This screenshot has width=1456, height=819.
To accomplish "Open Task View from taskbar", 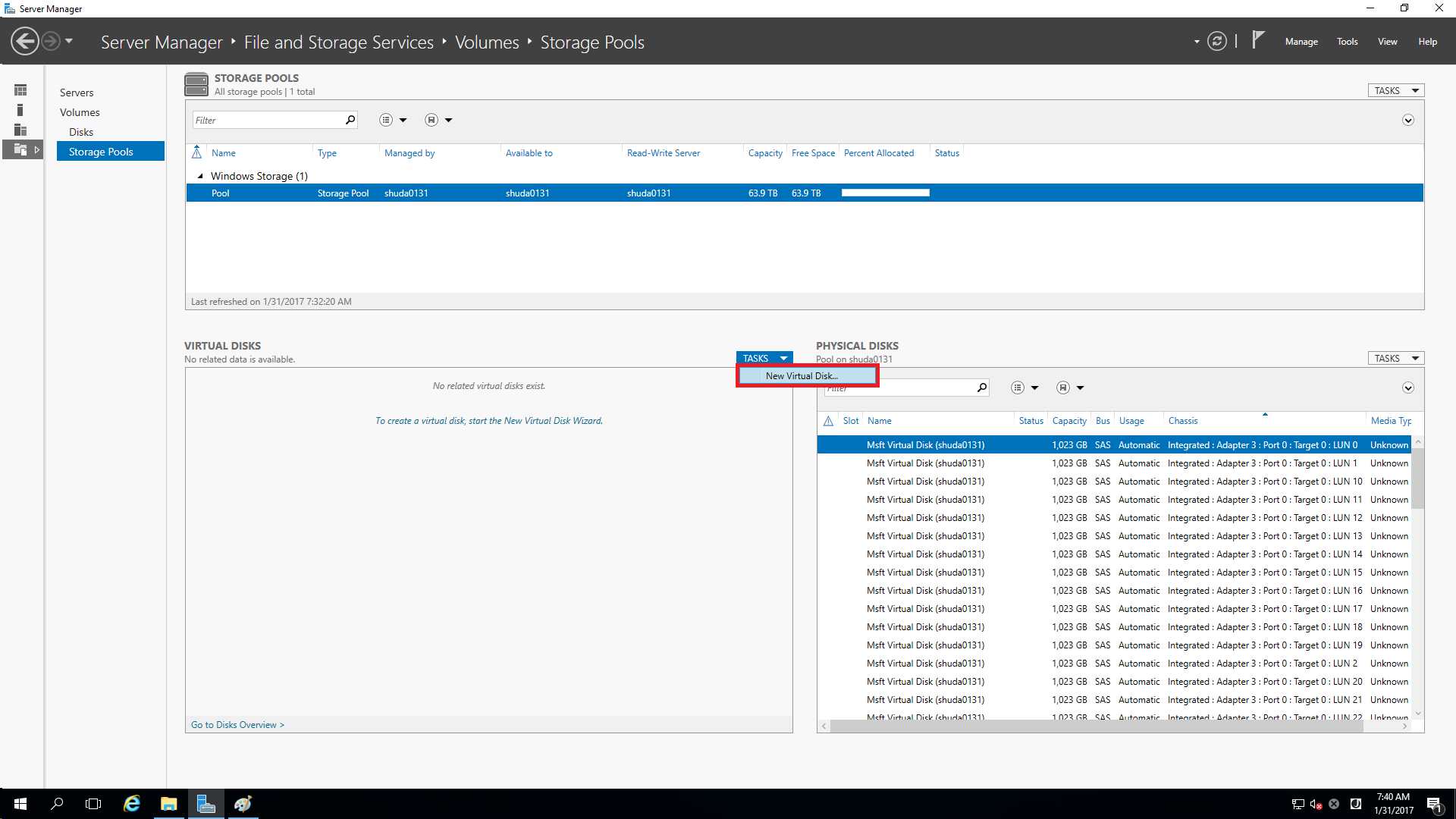I will [x=93, y=804].
